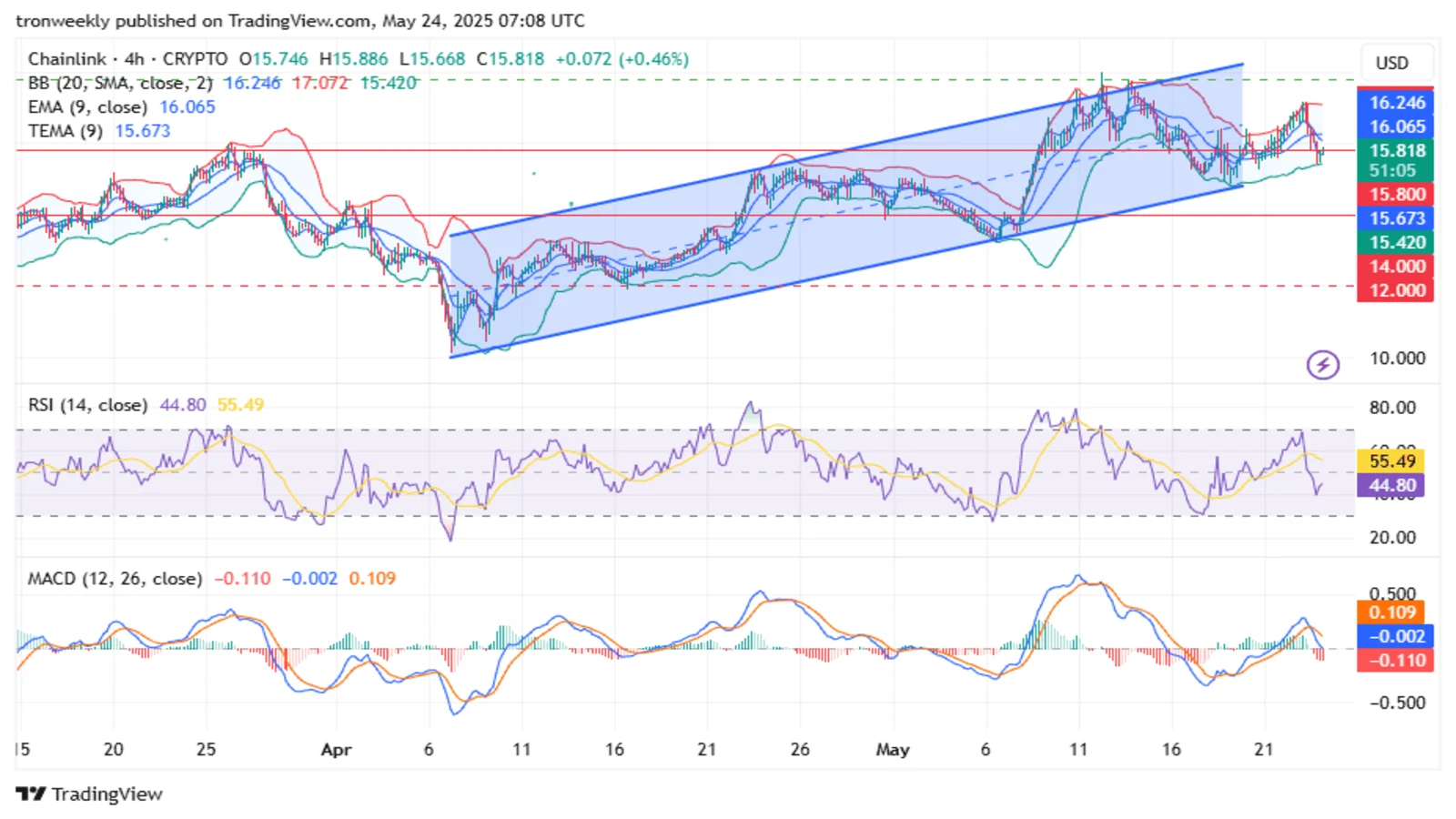Click the purple 44.80 RSI axis tag
1456x819 pixels.
point(1391,485)
